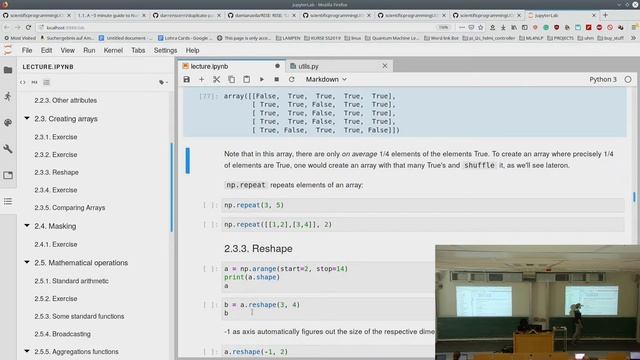The height and width of the screenshot is (360, 640).
Task: Go to 2.4.1. Exercise heading
Action: [x=56, y=244]
